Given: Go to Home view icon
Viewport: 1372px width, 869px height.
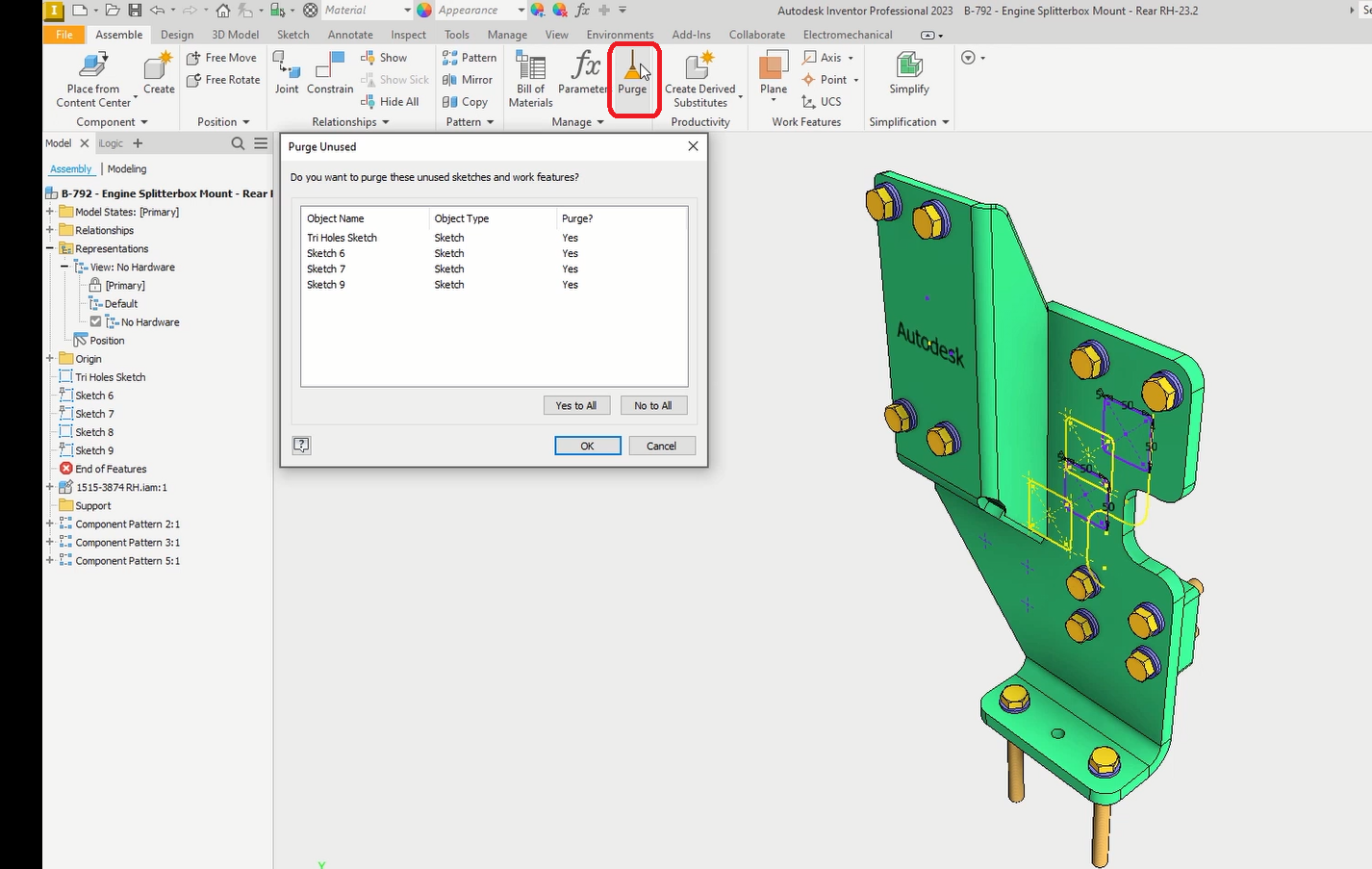Looking at the screenshot, I should [223, 11].
